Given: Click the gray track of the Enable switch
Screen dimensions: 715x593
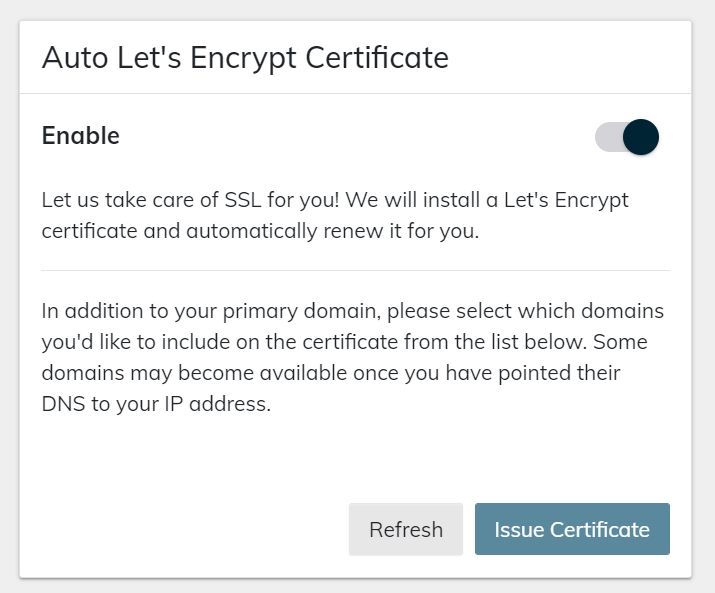Looking at the screenshot, I should coord(607,137).
